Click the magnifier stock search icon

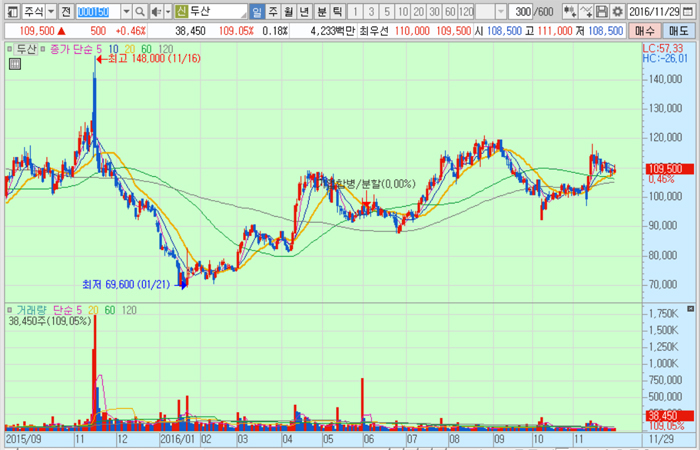(140, 11)
